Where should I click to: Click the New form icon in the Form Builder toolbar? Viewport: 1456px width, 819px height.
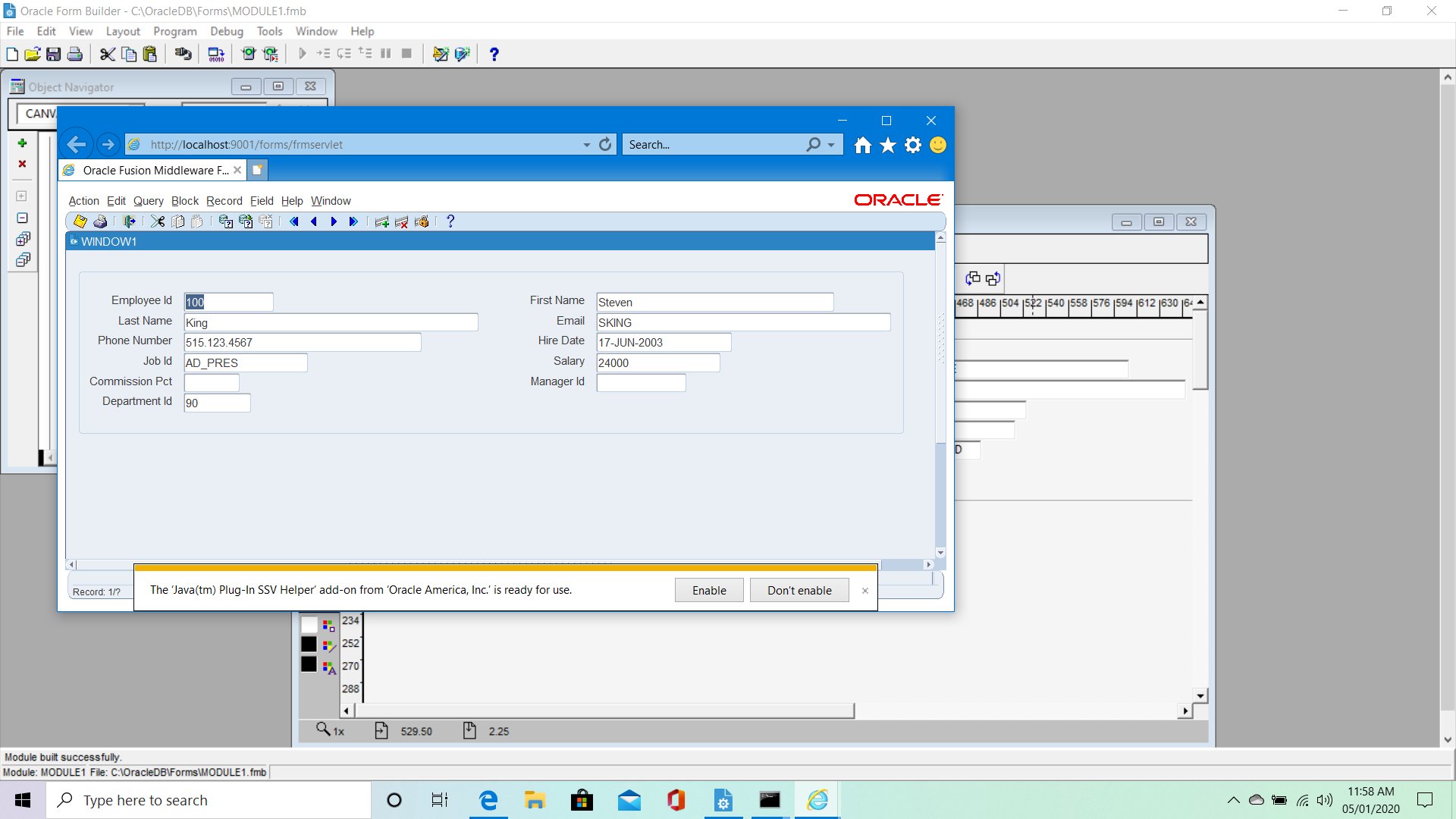[12, 54]
